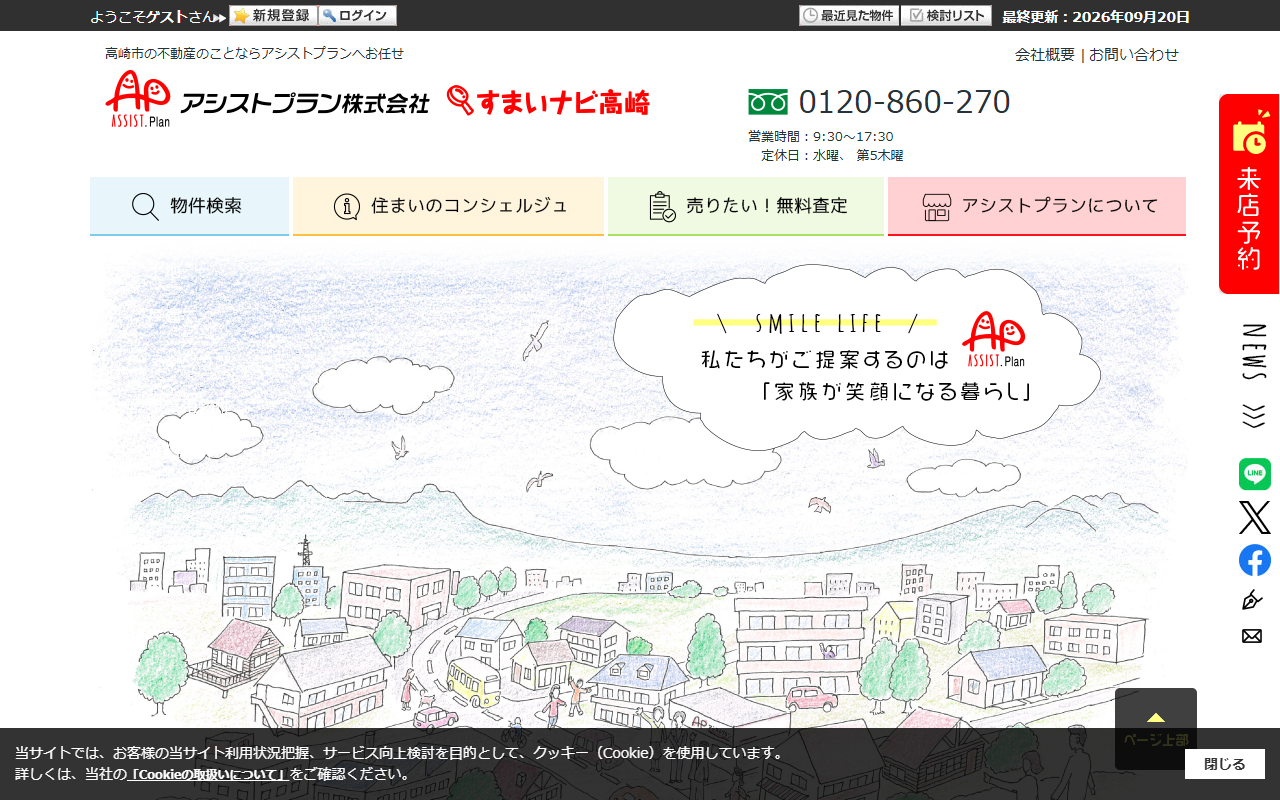Open the Facebook icon in sidebar

click(x=1255, y=560)
